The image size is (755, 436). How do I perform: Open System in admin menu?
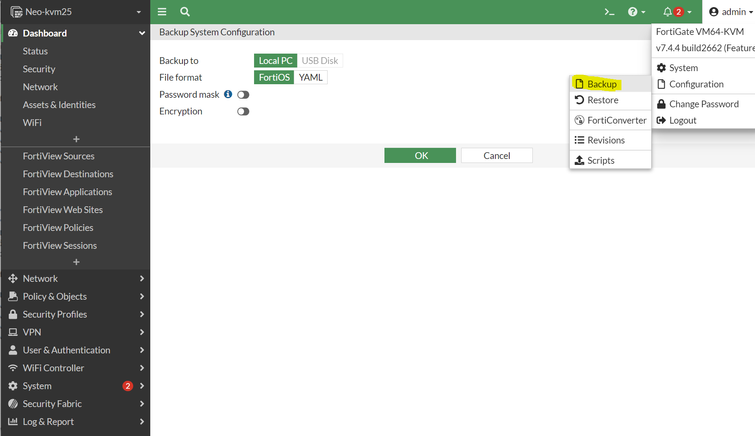click(x=703, y=68)
